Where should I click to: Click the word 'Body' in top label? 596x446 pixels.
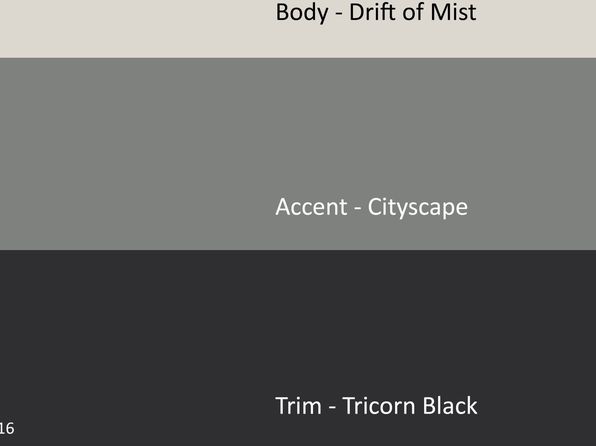302,13
